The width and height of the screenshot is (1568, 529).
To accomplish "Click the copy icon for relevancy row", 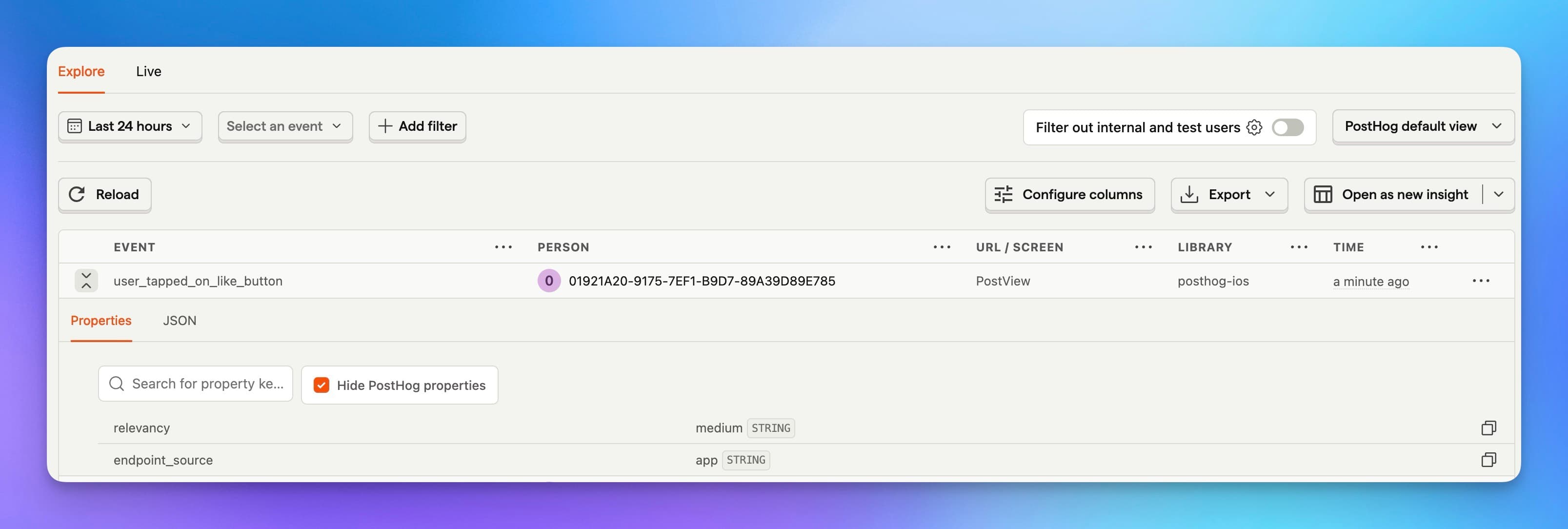I will point(1489,427).
